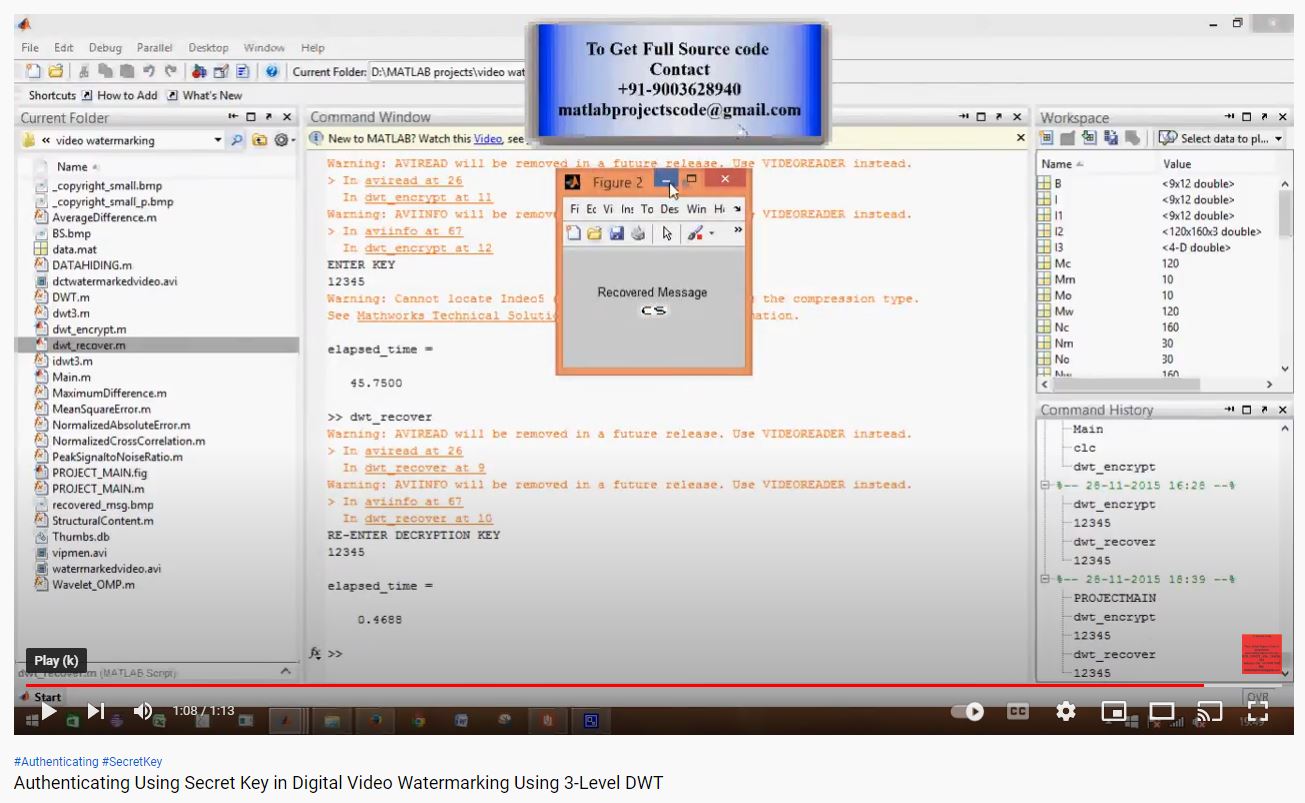Viewport: 1305px width, 803px height.
Task: Enable theater mode
Action: (1161, 711)
